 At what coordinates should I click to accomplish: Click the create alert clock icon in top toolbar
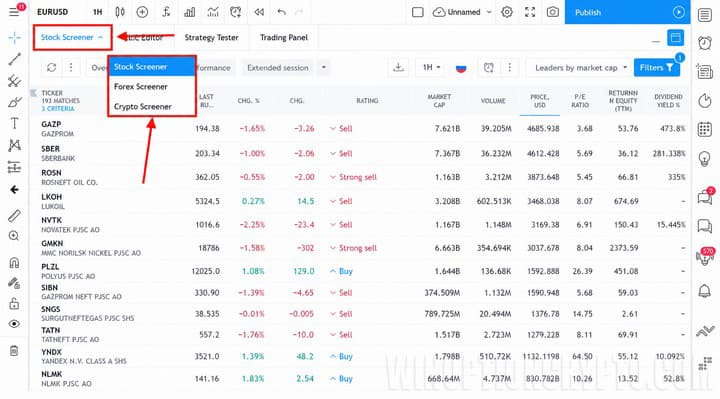(x=236, y=12)
